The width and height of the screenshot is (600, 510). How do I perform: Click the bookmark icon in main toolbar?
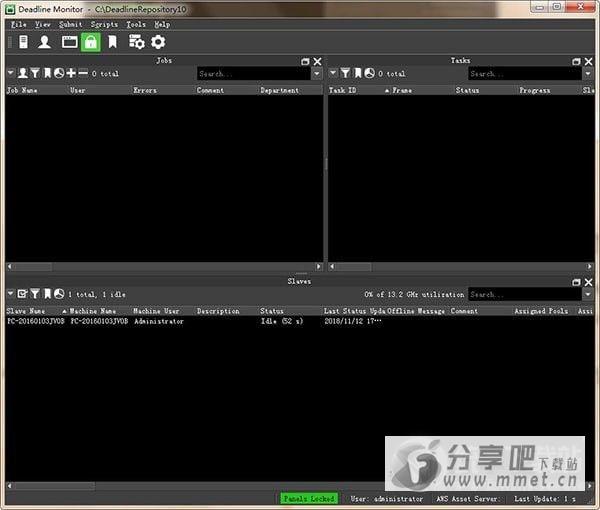(x=112, y=42)
